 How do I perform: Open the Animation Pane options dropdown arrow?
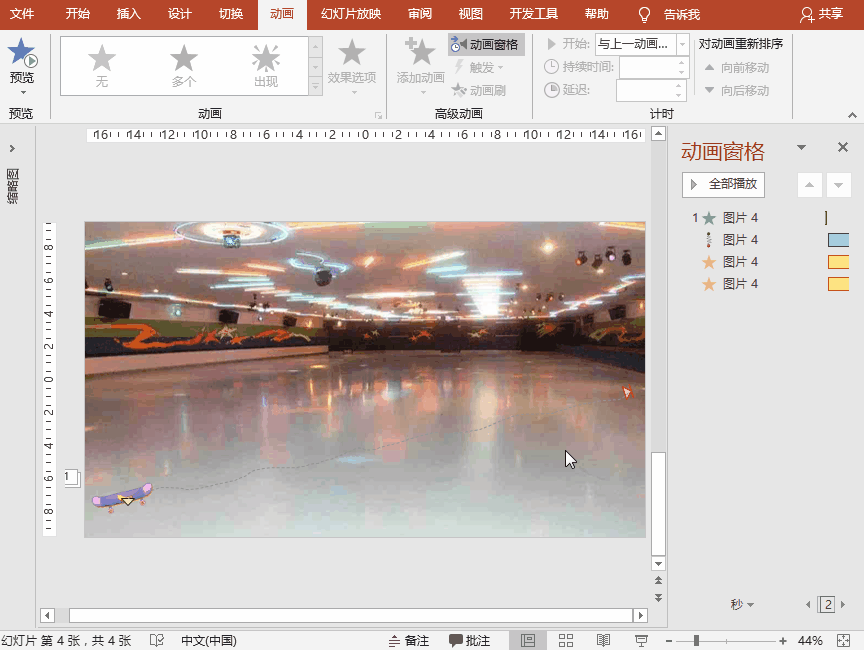coord(802,148)
